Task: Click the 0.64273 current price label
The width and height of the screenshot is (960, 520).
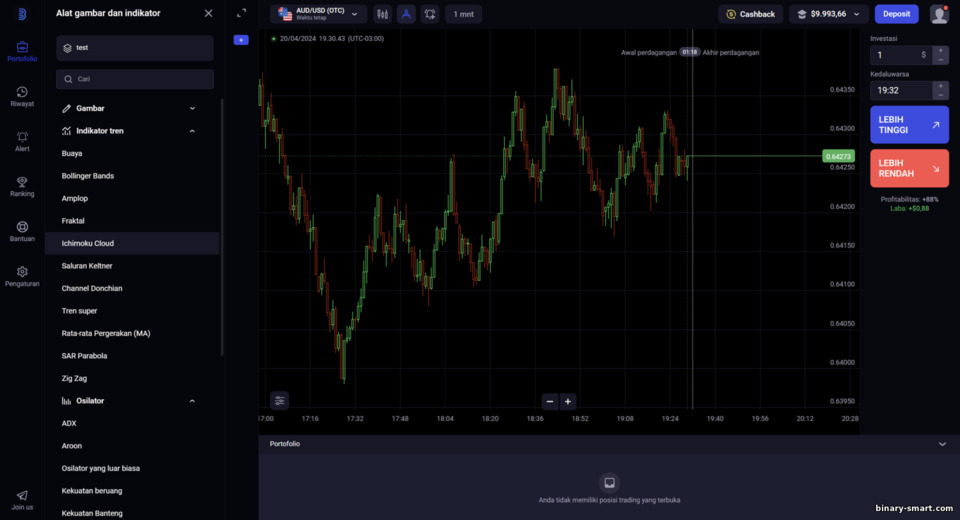Action: click(x=838, y=156)
